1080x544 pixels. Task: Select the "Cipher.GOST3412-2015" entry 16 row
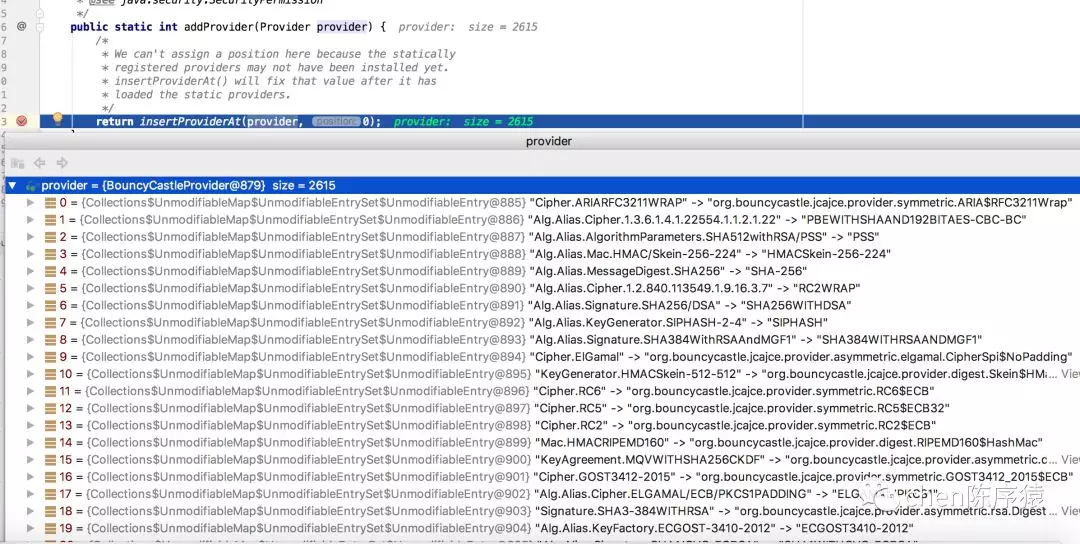tap(541, 477)
